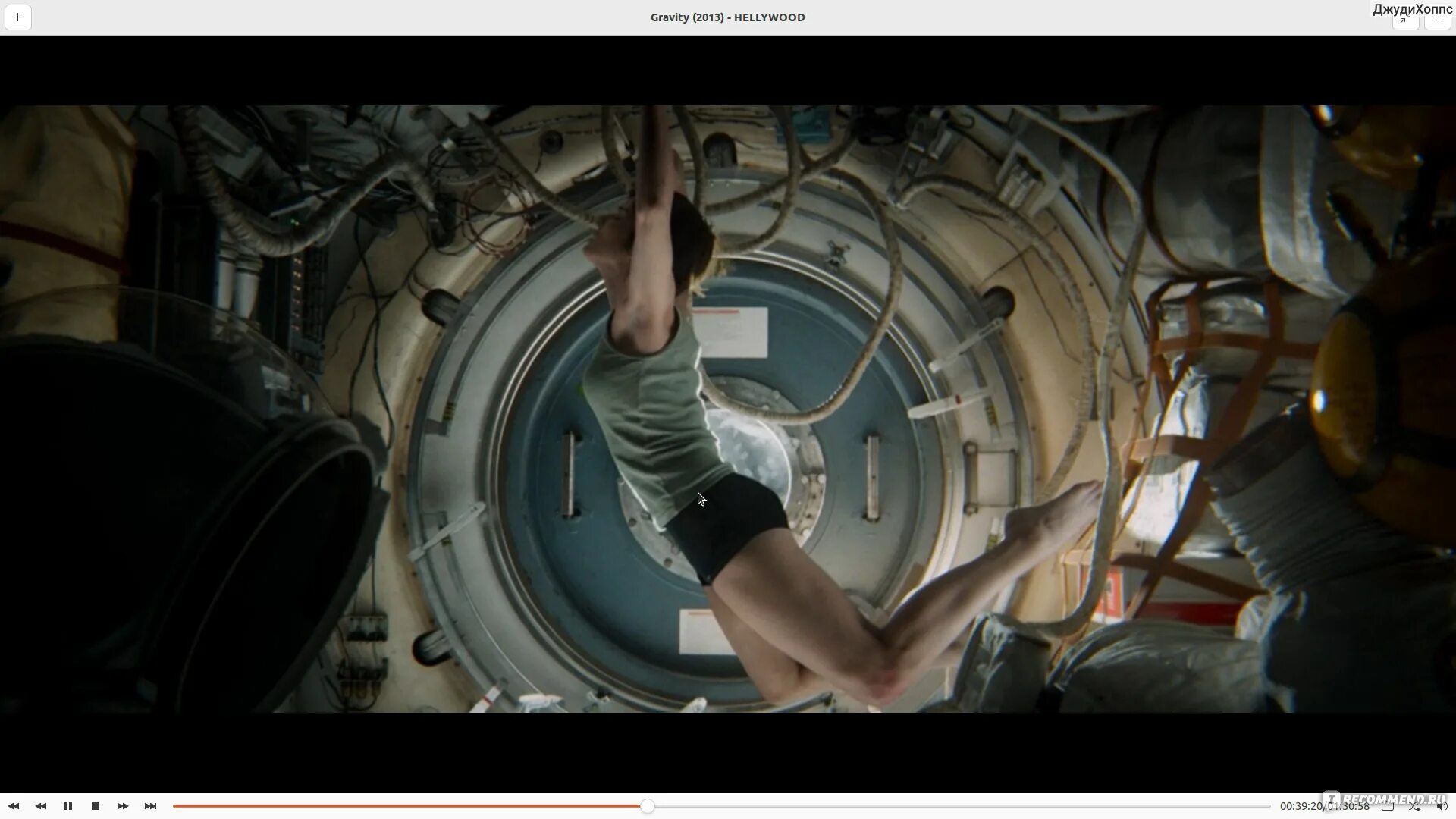This screenshot has width=1456, height=819.
Task: Click the video frame area
Action: [728, 409]
